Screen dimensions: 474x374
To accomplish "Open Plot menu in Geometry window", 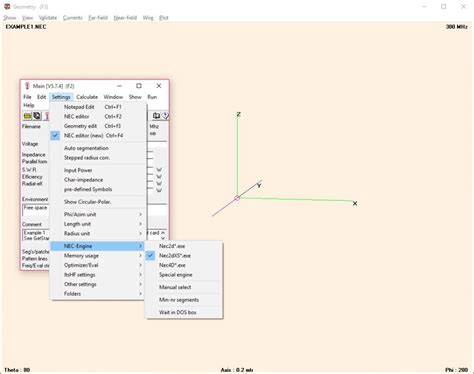I will 164,18.
